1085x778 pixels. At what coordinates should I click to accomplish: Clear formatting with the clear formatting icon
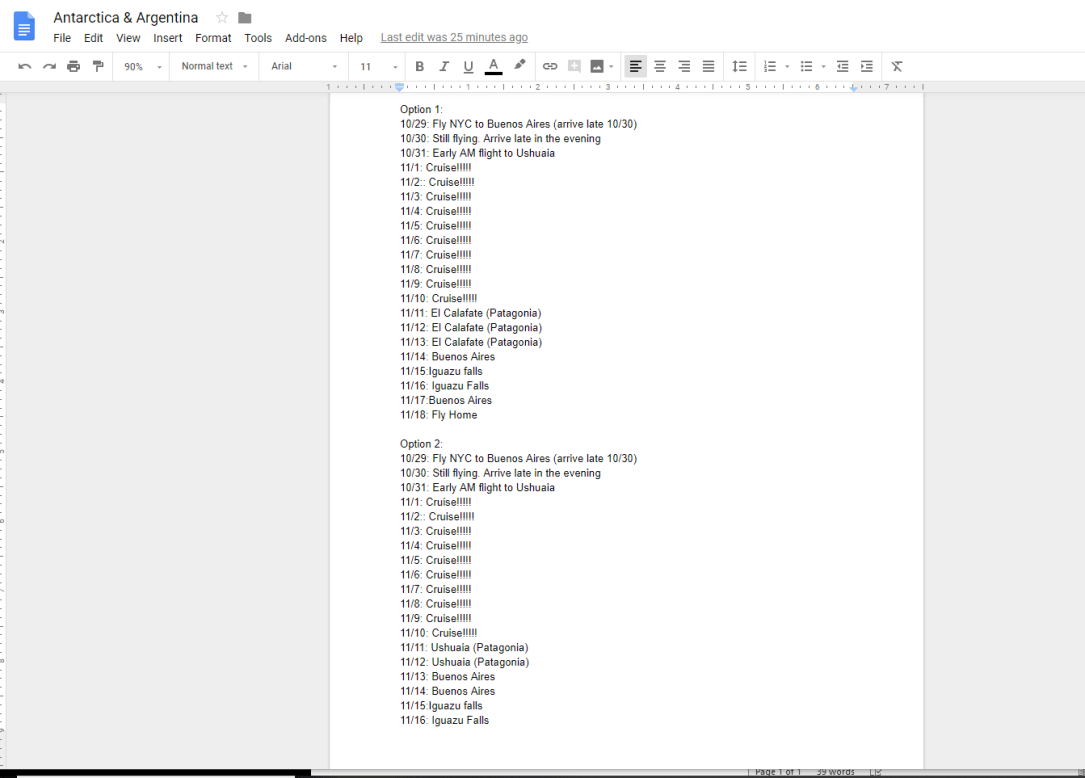click(x=896, y=66)
